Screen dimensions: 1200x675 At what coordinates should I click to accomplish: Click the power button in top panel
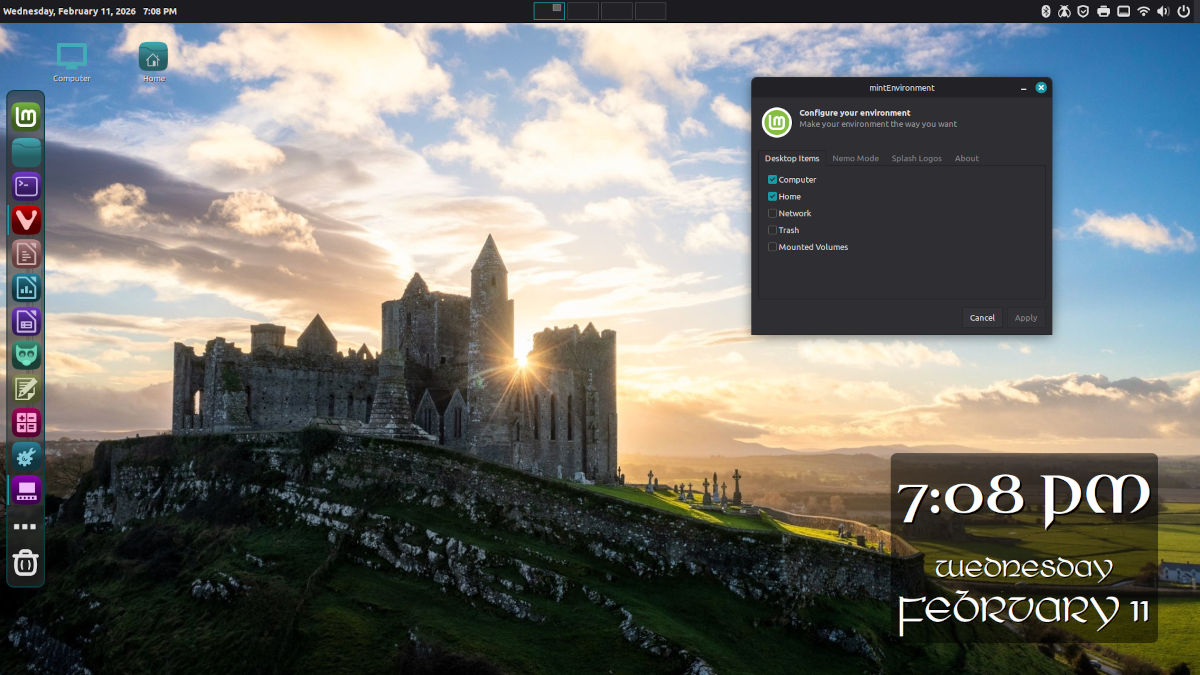coord(1183,11)
